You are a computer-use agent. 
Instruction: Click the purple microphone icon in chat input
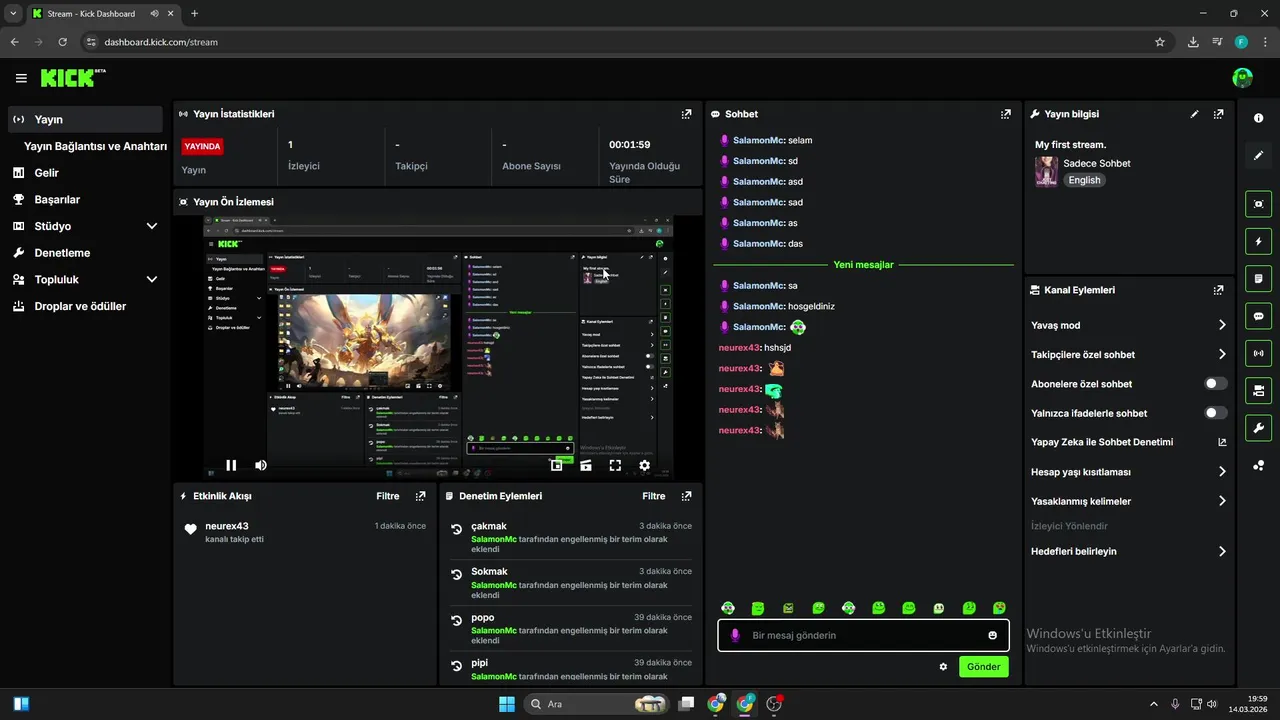(735, 635)
